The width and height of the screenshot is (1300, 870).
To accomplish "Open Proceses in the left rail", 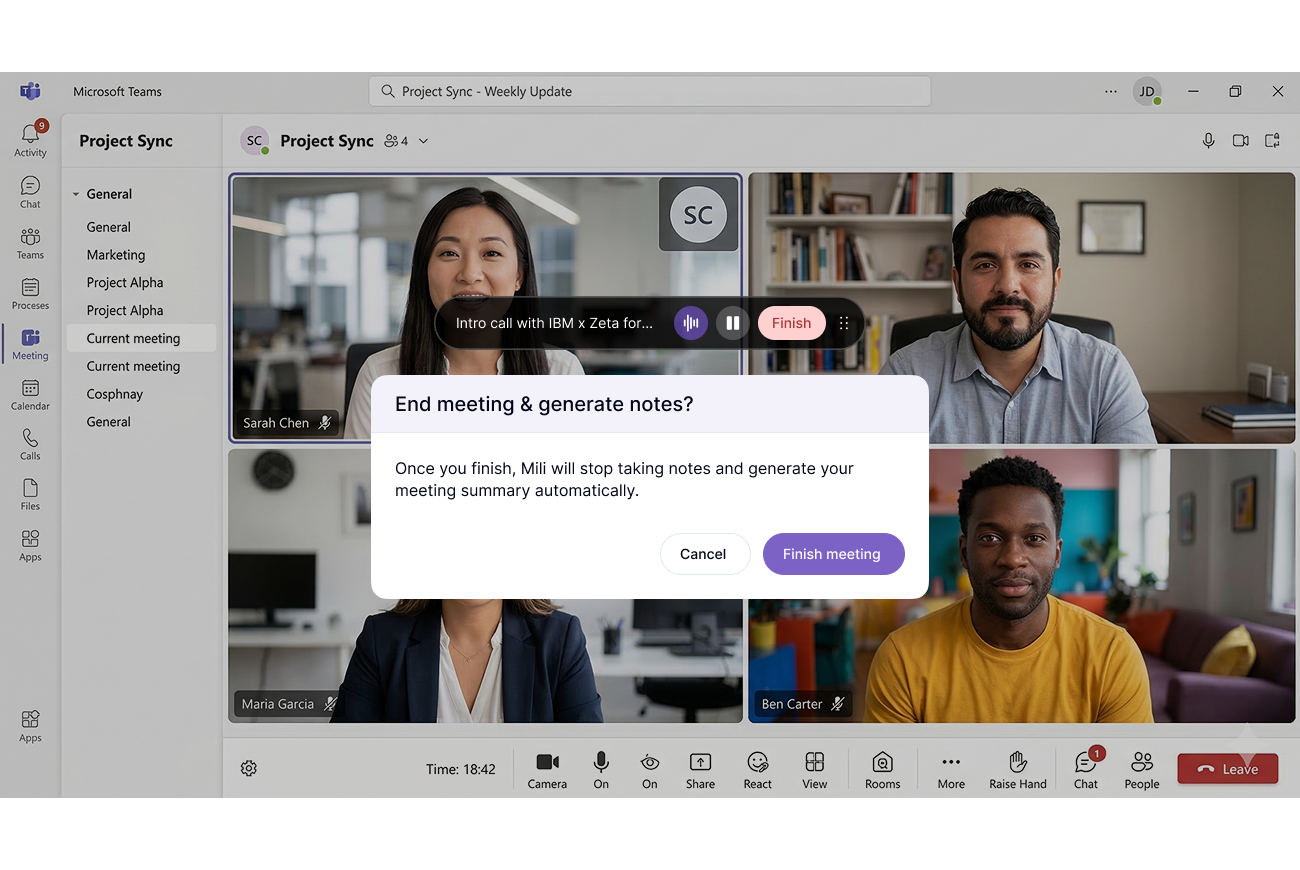I will (x=30, y=294).
